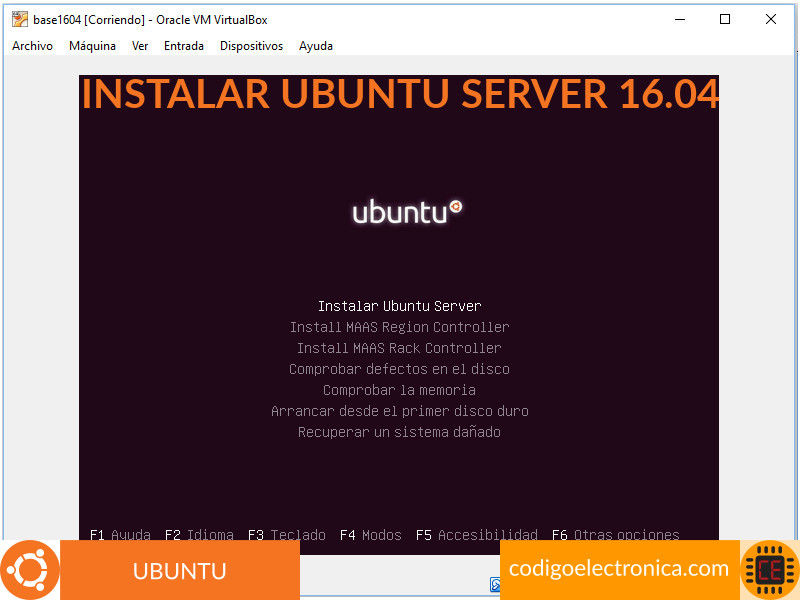Close the VirtualBox window
Screen dimensions: 800x600
click(x=771, y=19)
